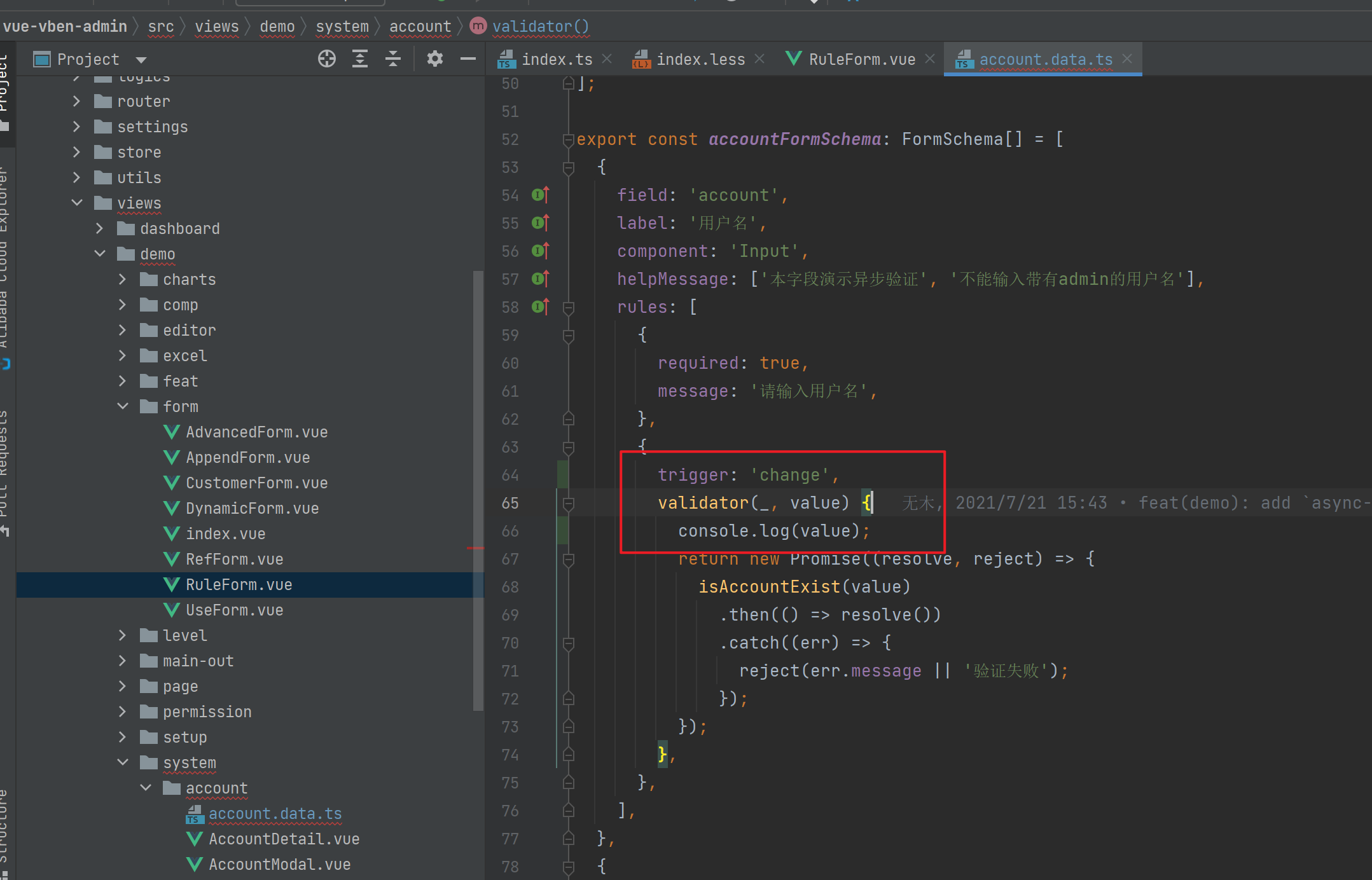Collapse the code fold arrow at line 52
The width and height of the screenshot is (1372, 880).
(x=568, y=139)
